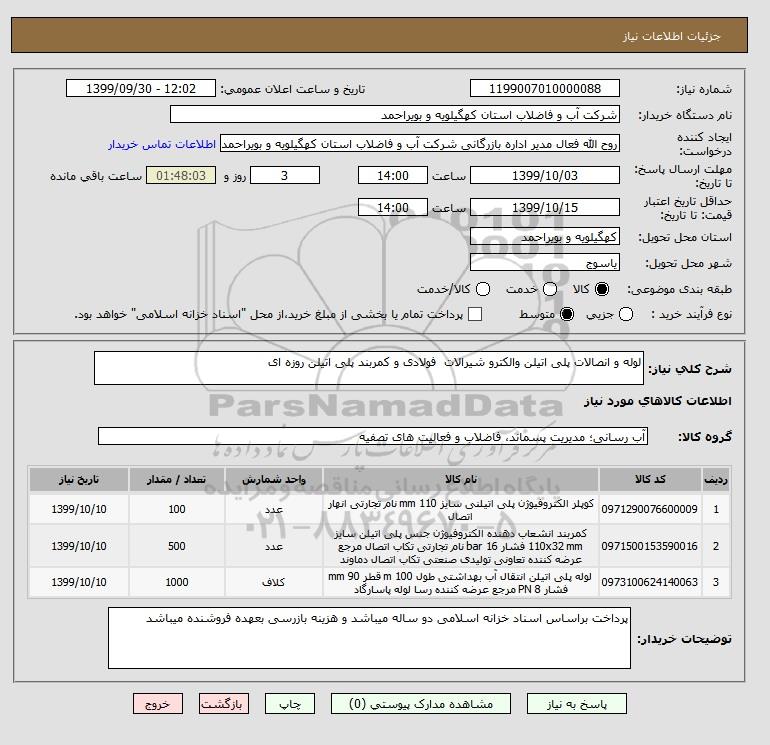Click the شماره نیاز field 1199007010000088
Viewport: 770px width, 745px height.
point(545,88)
